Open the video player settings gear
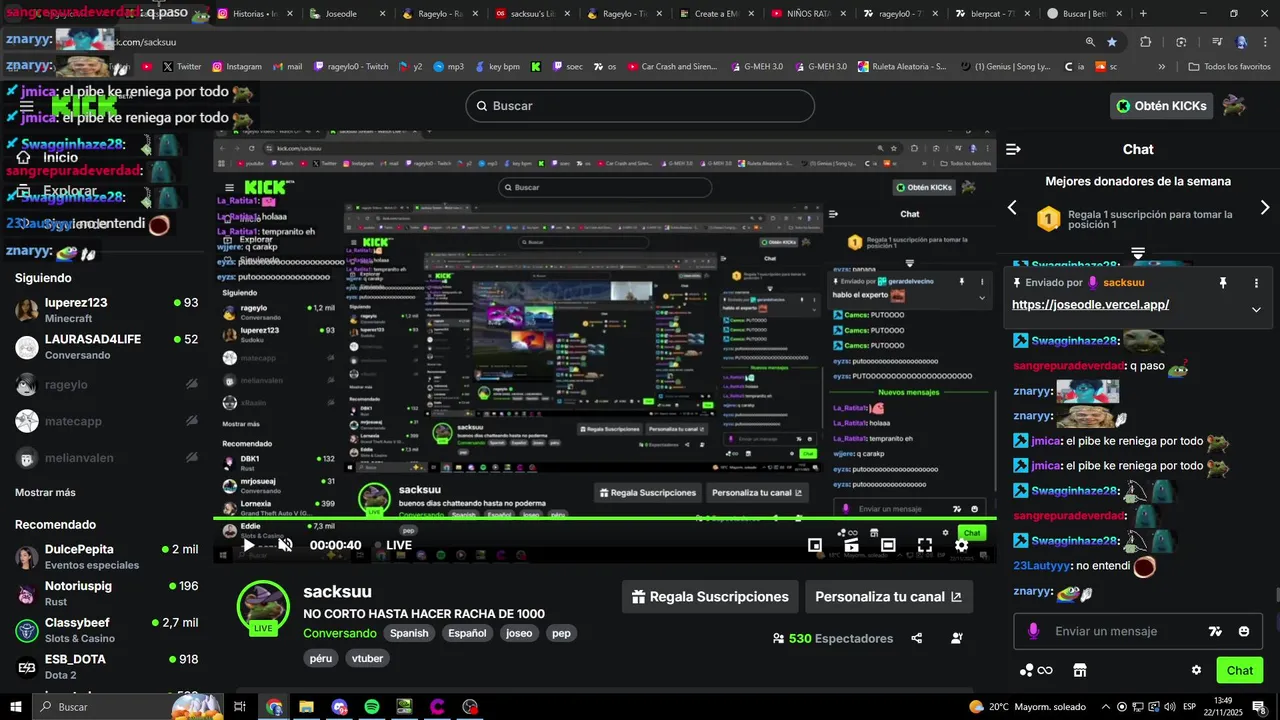This screenshot has height=720, width=1280. [961, 545]
